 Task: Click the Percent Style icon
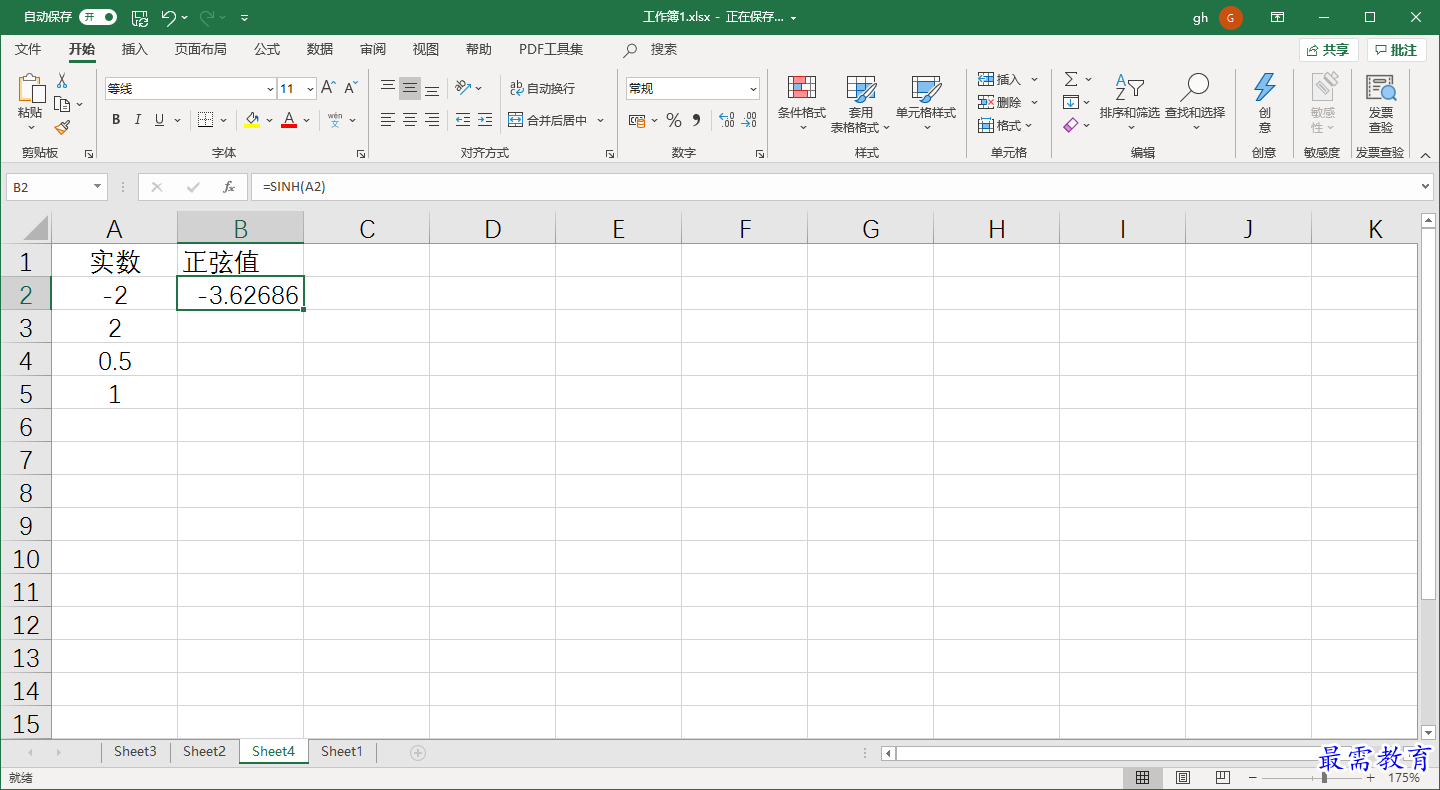[x=674, y=120]
